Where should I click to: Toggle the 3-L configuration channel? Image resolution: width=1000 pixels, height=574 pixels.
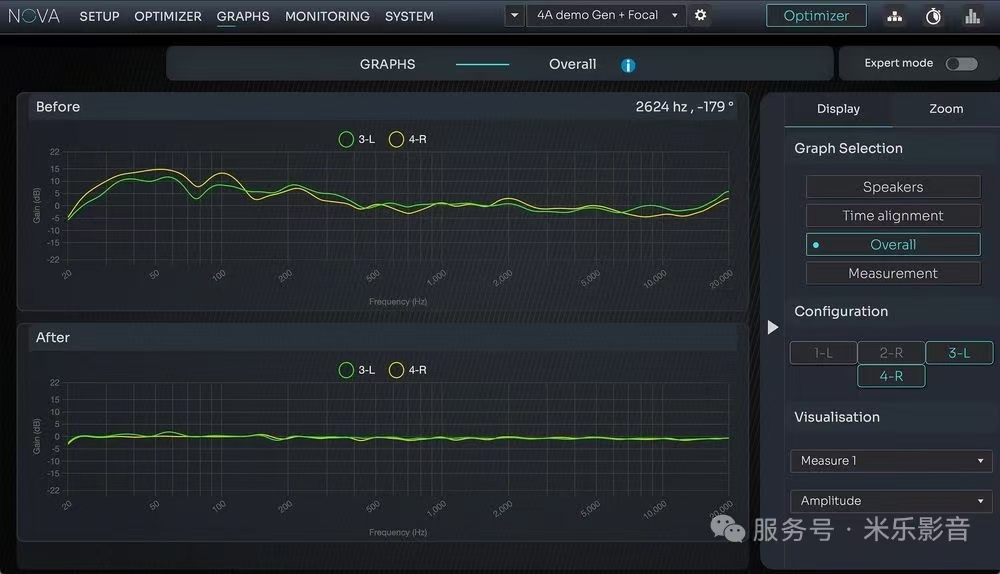point(959,352)
